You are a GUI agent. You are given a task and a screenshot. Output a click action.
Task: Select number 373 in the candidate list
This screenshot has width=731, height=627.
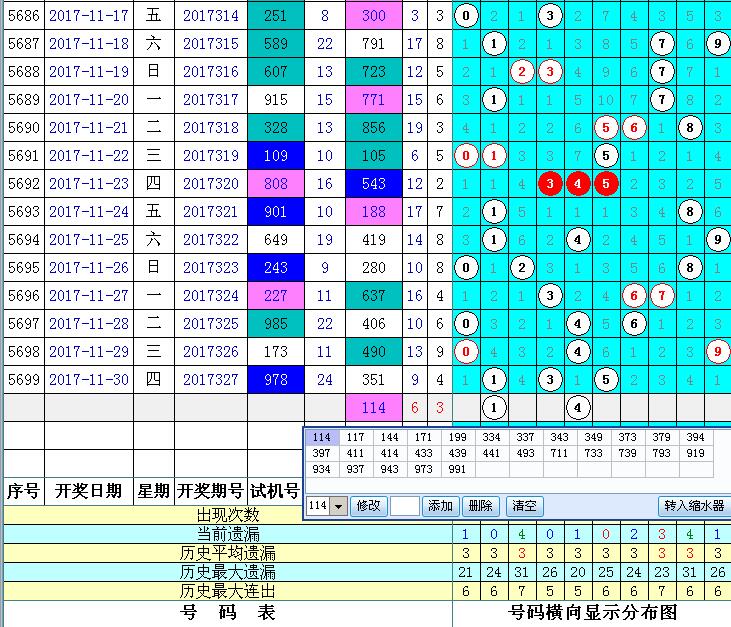[628, 437]
